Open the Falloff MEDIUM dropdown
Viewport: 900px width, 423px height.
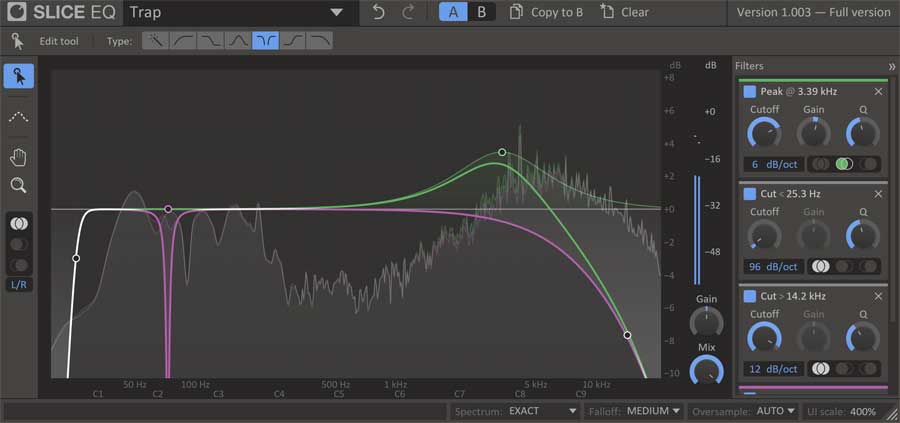(633, 411)
